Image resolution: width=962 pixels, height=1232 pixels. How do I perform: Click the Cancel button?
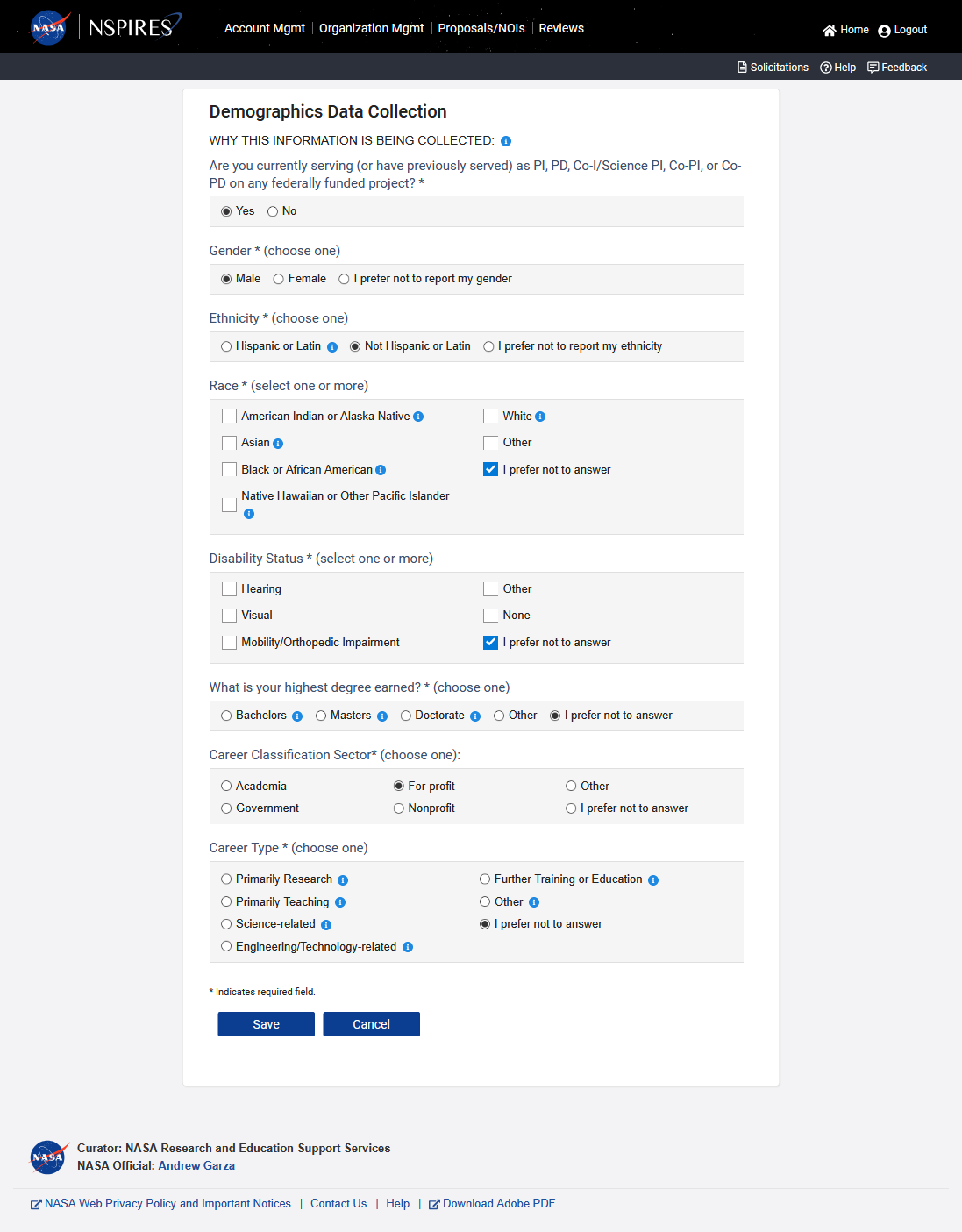click(x=371, y=1024)
